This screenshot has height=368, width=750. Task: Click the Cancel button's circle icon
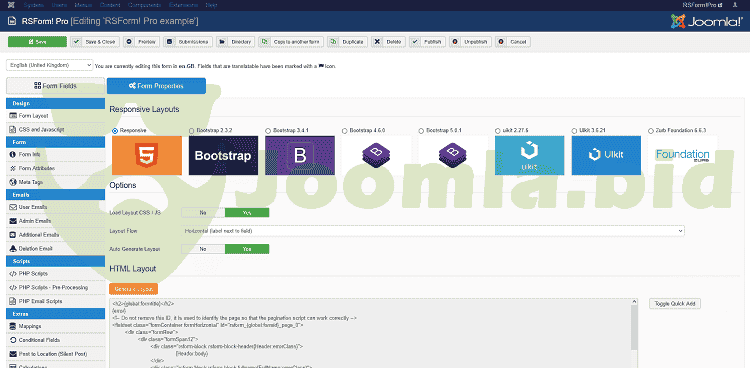(501, 42)
